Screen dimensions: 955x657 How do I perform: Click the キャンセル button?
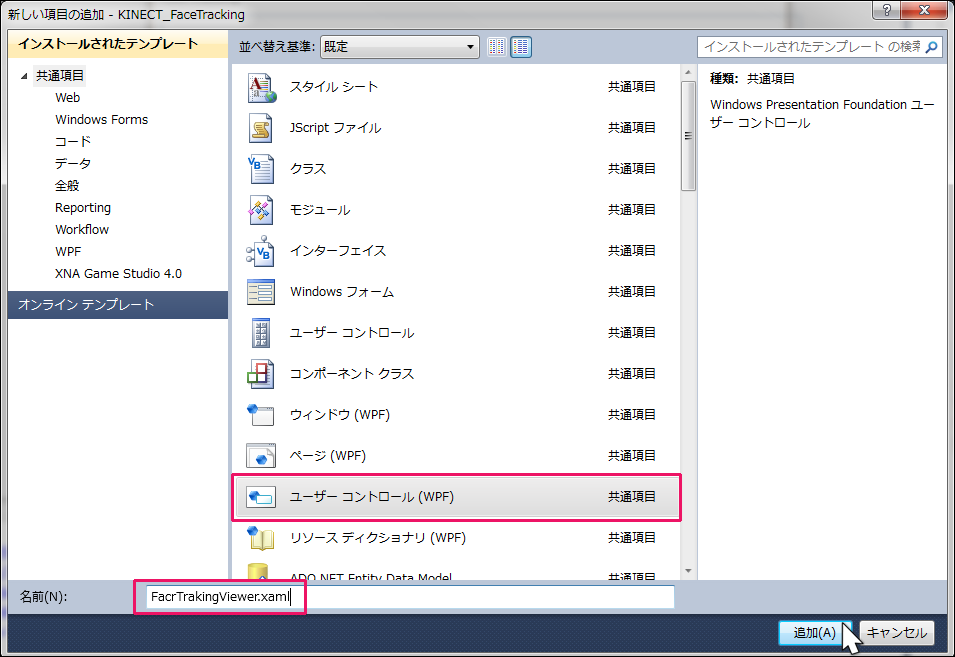[x=897, y=633]
